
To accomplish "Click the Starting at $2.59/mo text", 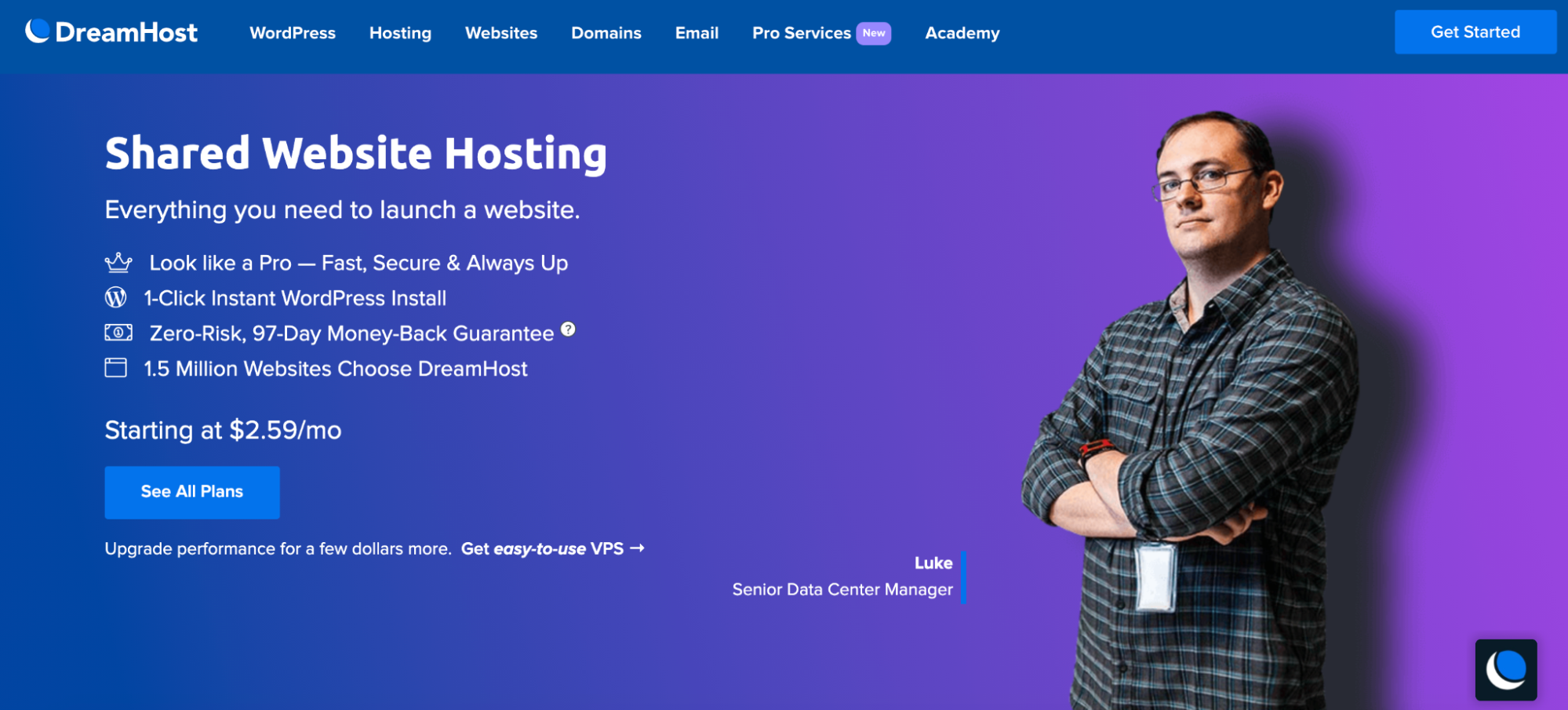I will click(224, 430).
